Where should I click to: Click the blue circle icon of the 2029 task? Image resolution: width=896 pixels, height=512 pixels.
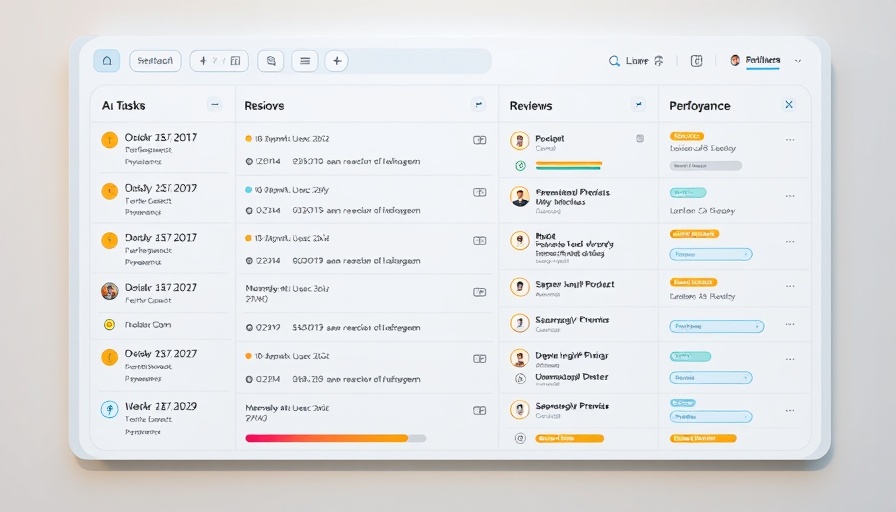click(109, 409)
